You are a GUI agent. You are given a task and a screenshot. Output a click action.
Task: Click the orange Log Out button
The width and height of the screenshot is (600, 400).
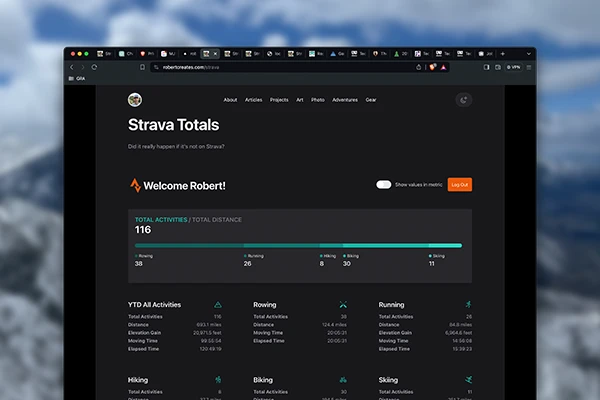[460, 184]
